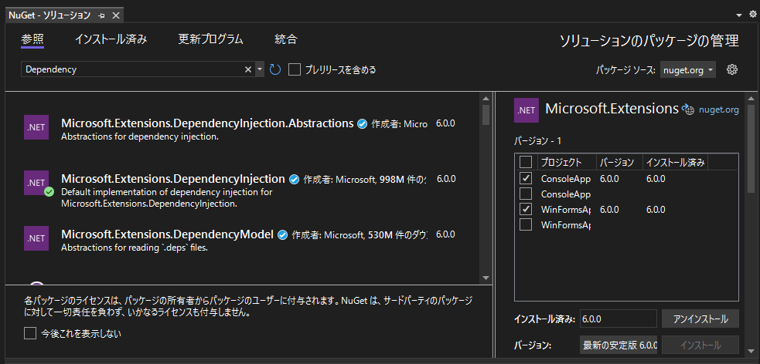Enable プレリリースを含める checkbox

(x=294, y=69)
